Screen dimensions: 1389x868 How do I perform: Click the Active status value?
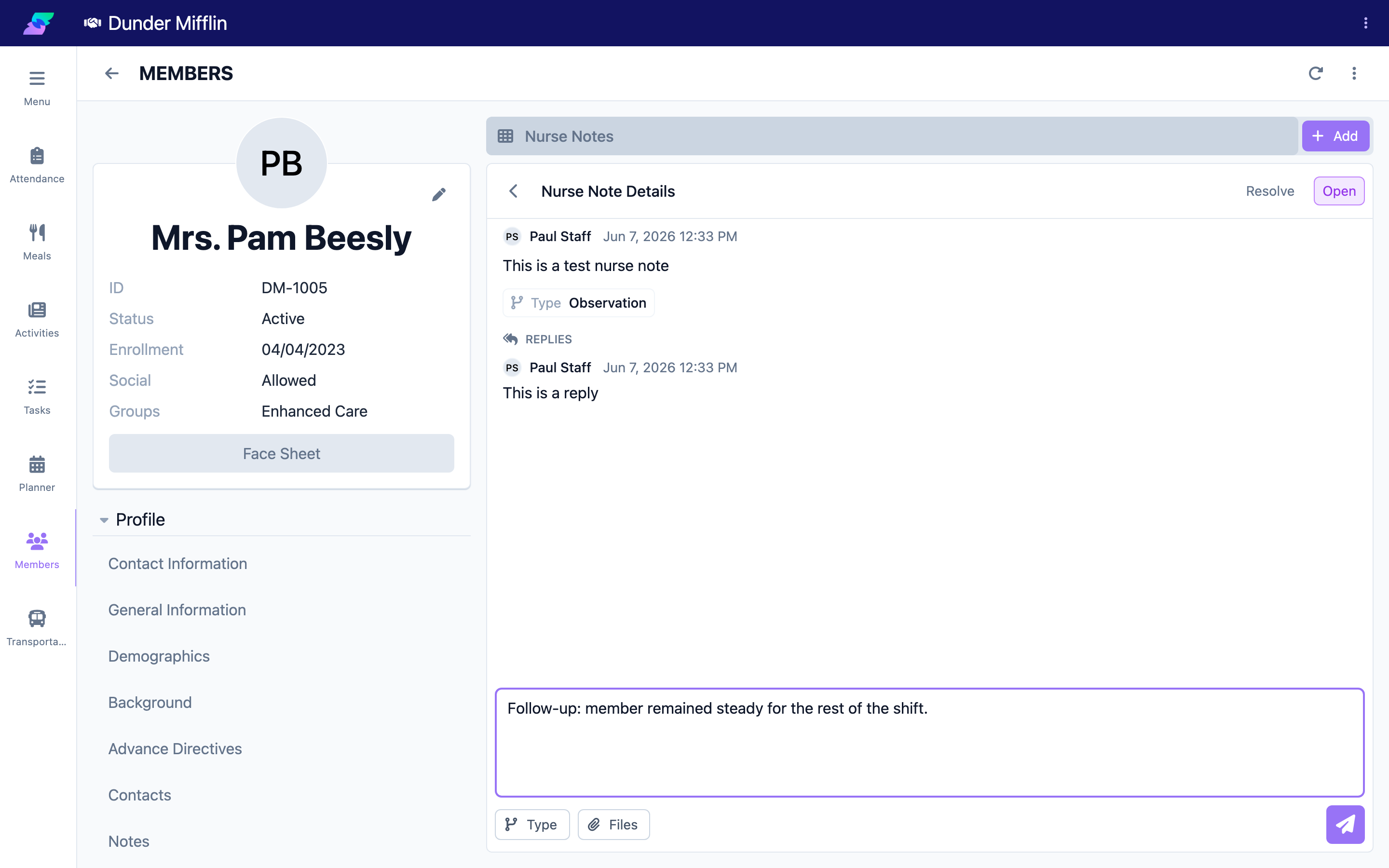pos(283,319)
